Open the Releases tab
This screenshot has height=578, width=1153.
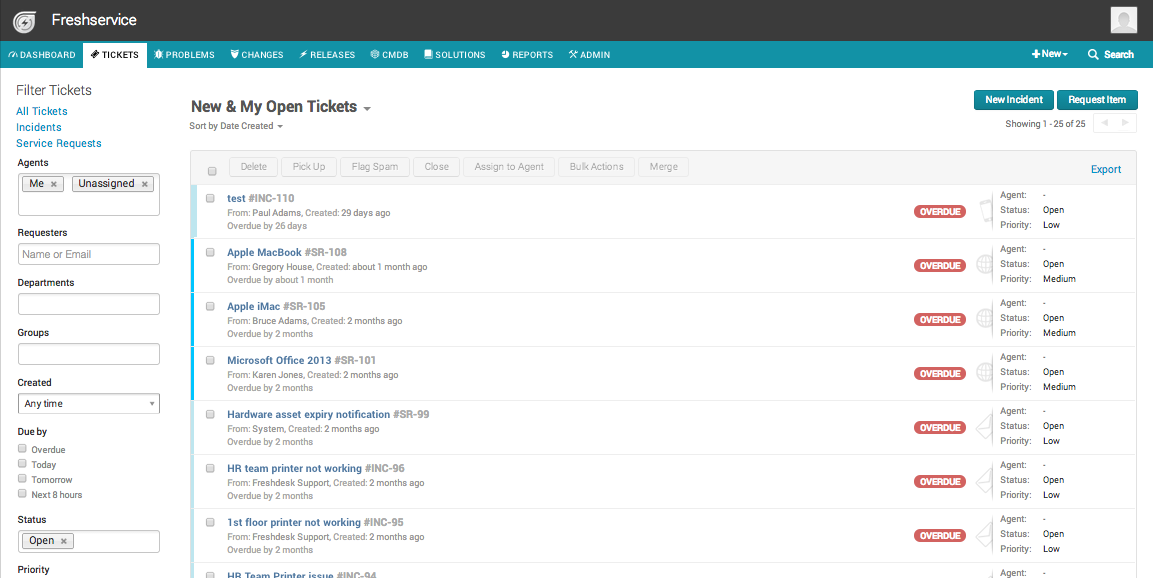[x=327, y=54]
